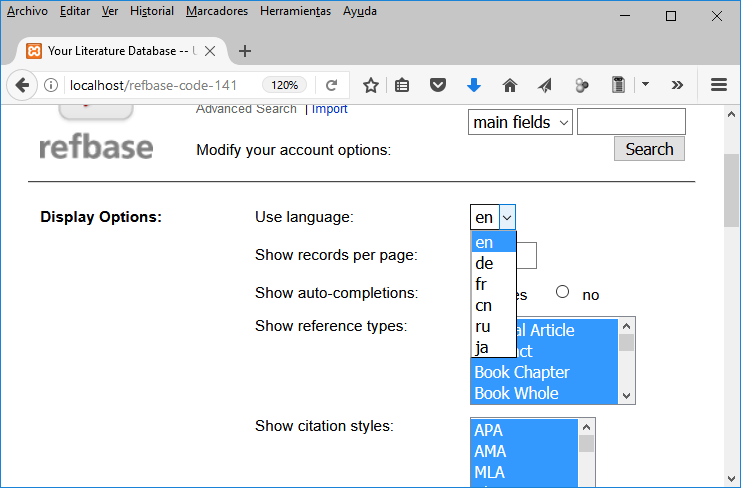Choose 'de' from the language list

(485, 263)
